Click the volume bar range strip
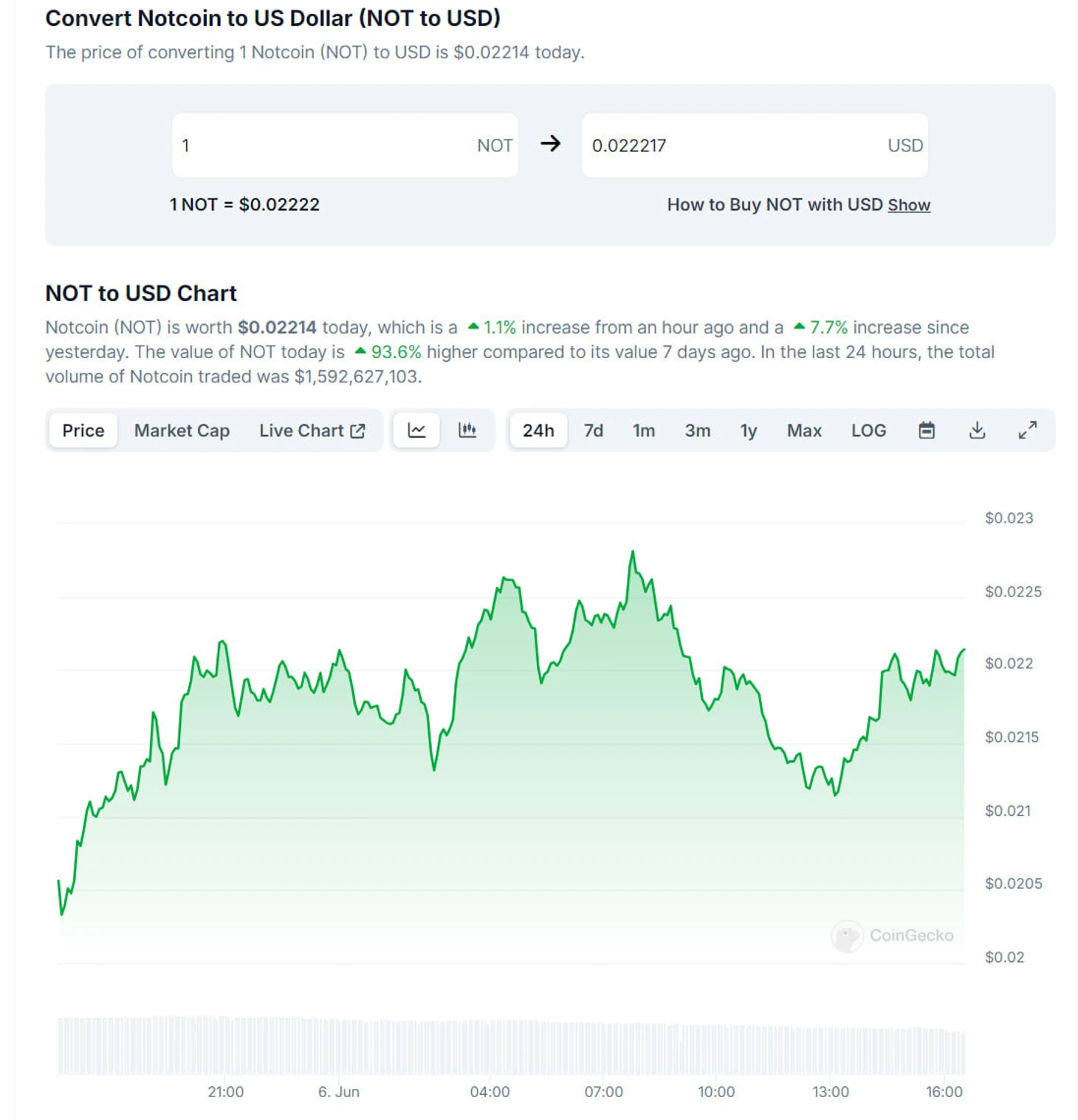The image size is (1078, 1120). 511,1045
